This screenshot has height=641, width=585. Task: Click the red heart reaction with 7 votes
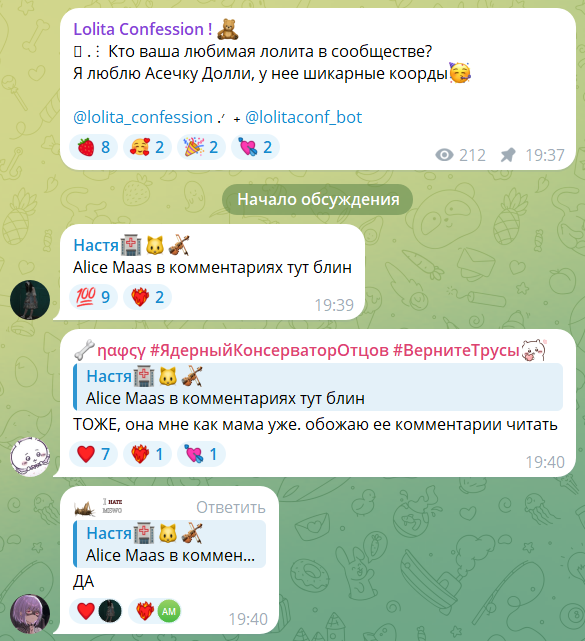tap(94, 454)
